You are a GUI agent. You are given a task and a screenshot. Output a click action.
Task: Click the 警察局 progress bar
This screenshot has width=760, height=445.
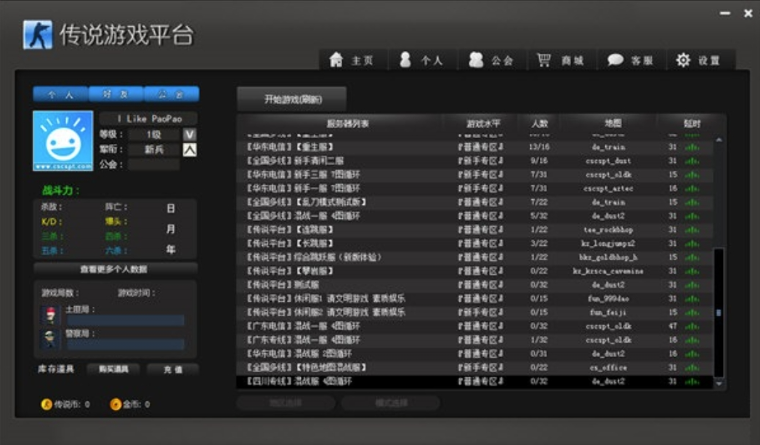126,344
